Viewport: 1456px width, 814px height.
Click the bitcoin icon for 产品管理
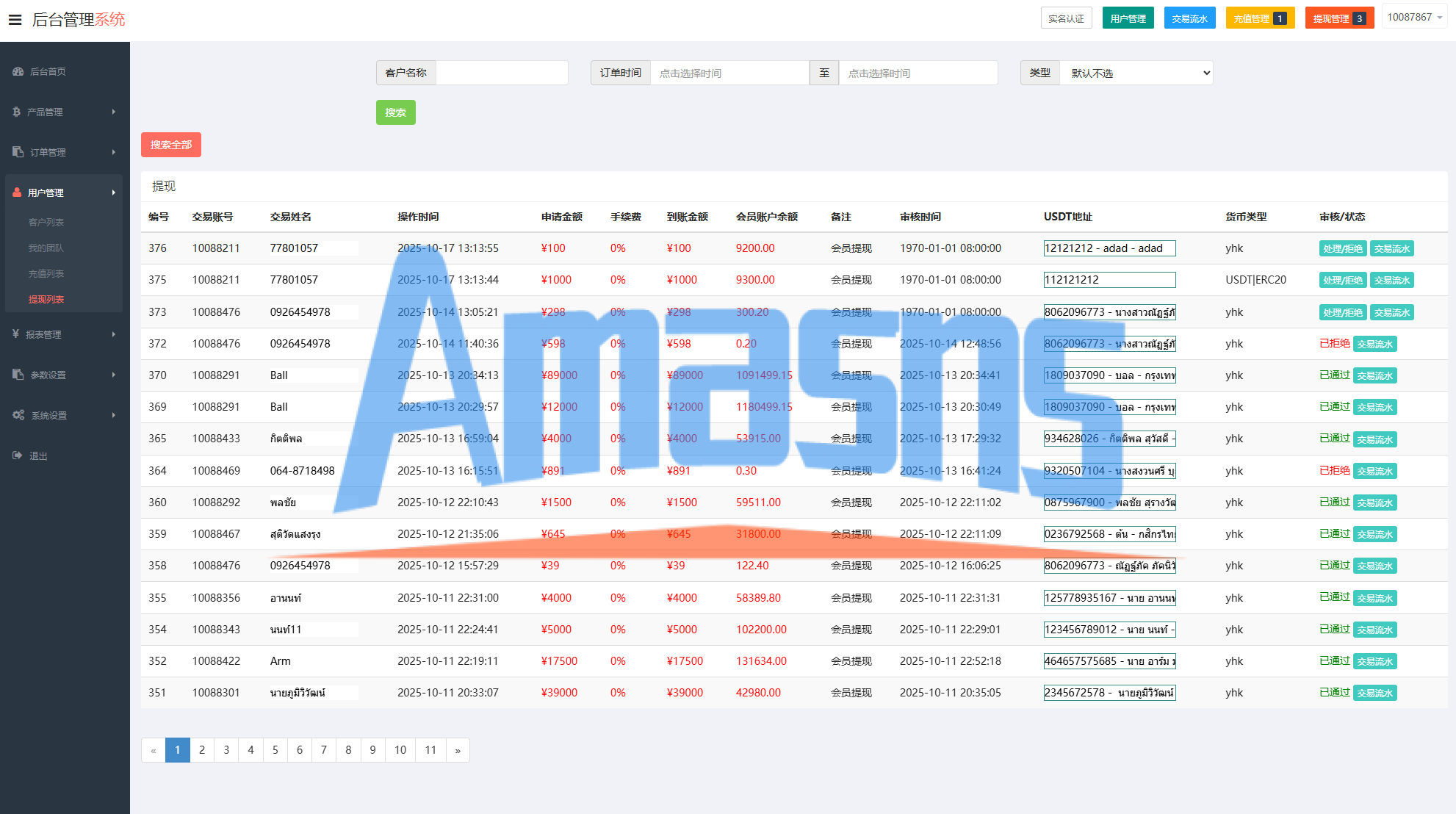tap(17, 112)
